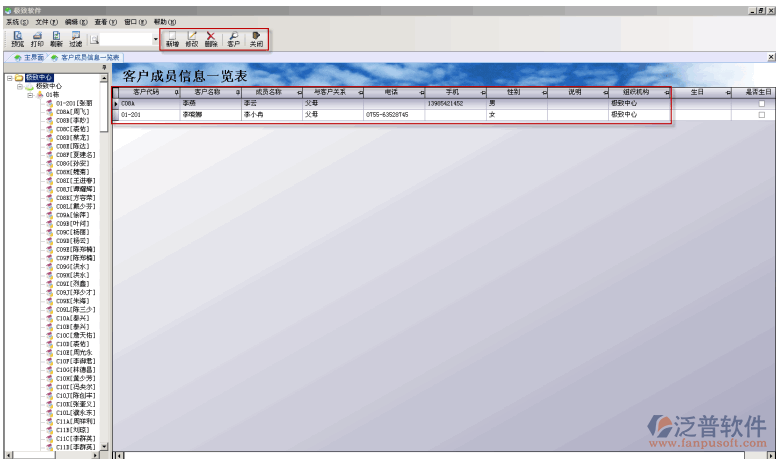Screen dimensions: 777x459
Task: Click the 删除 (Delete) red X icon
Action: 211,39
